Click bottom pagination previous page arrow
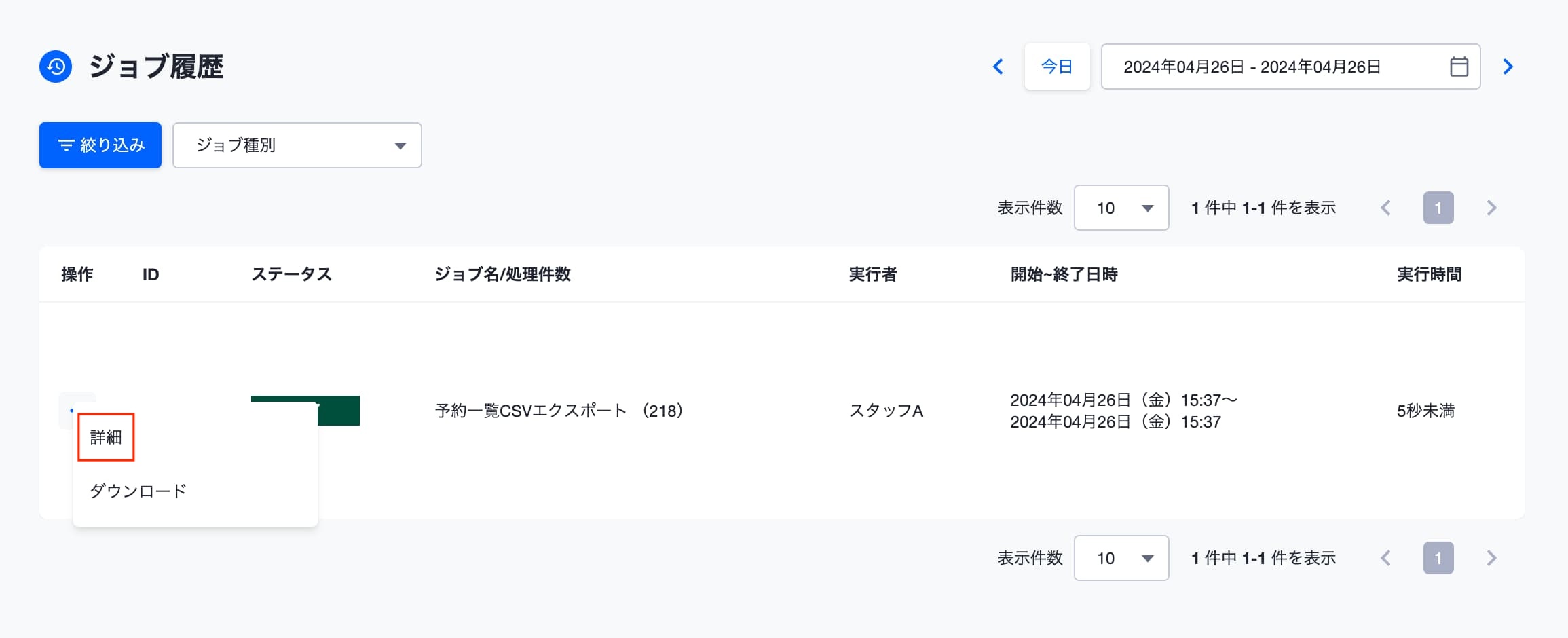 tap(1385, 558)
